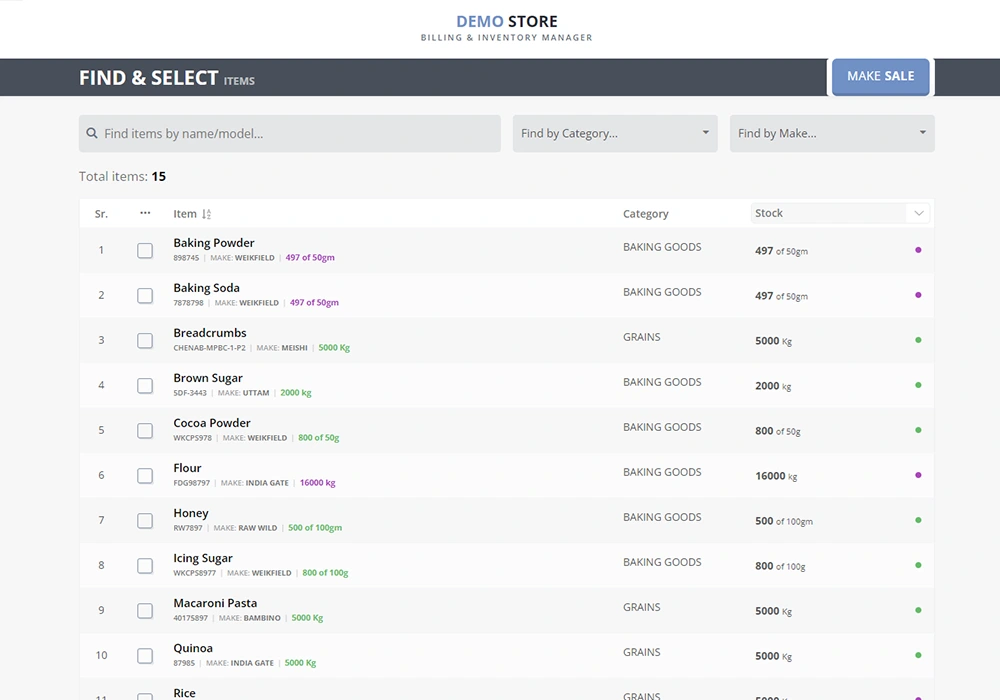
Task: Click the purple stock indicator for Baking Powder
Action: [918, 251]
